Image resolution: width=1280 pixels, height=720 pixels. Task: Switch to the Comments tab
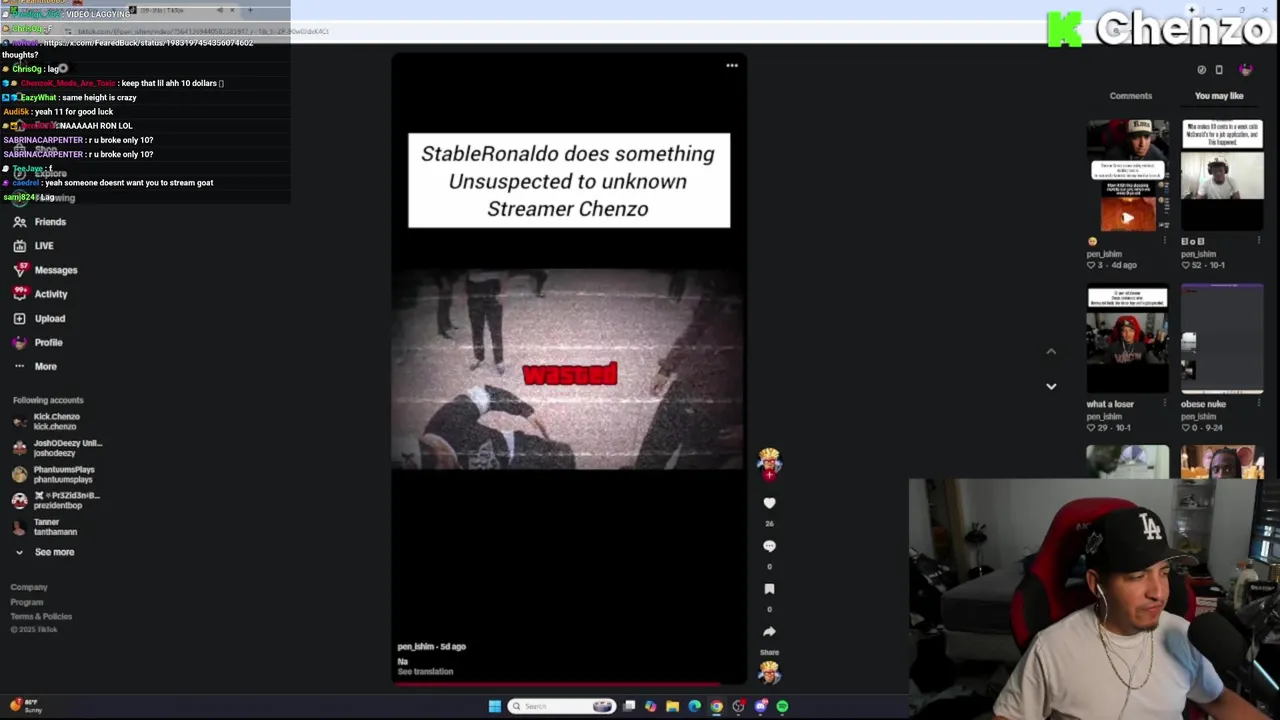pyautogui.click(x=1131, y=96)
